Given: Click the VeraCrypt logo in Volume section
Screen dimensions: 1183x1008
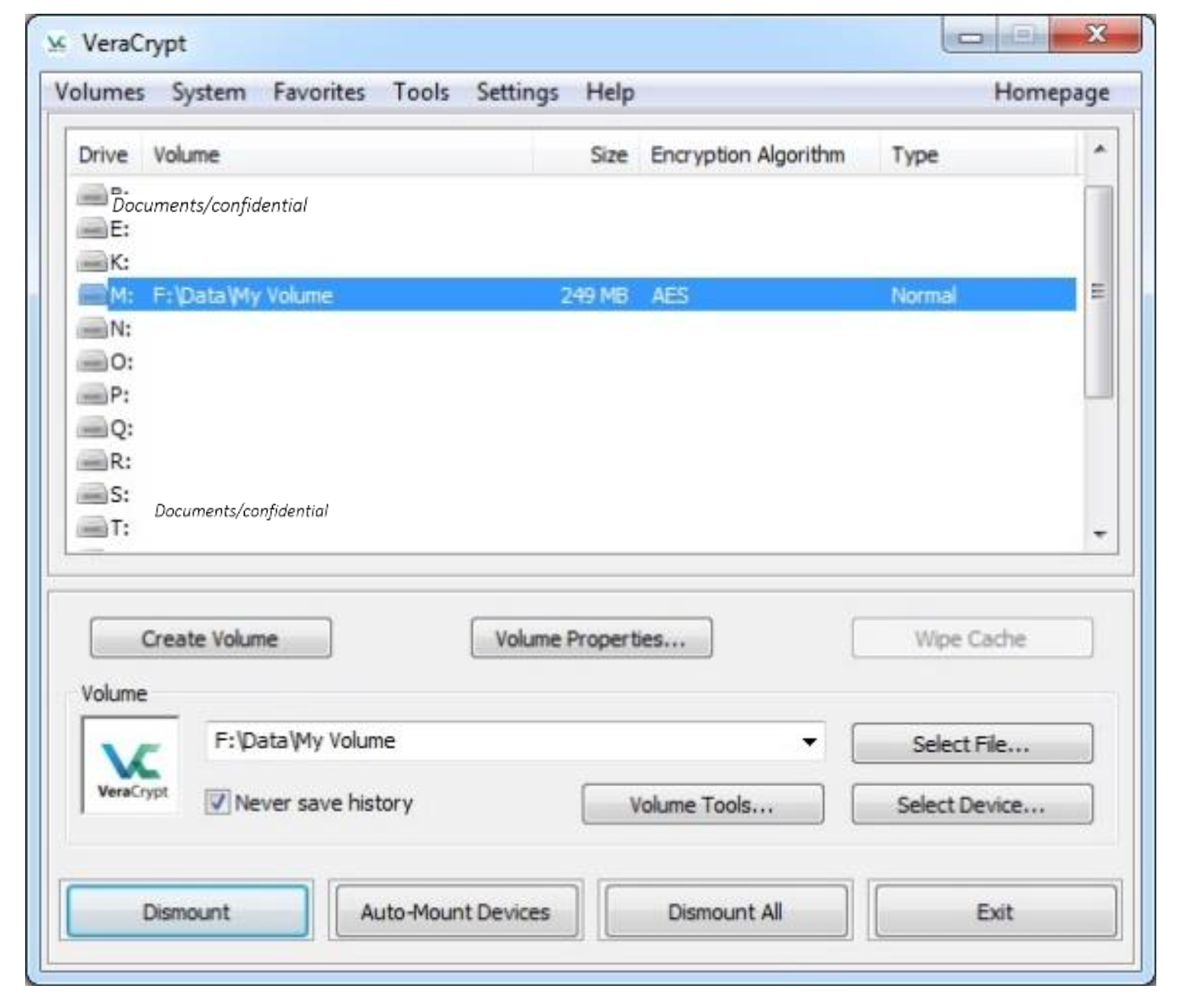Looking at the screenshot, I should click(x=131, y=766).
